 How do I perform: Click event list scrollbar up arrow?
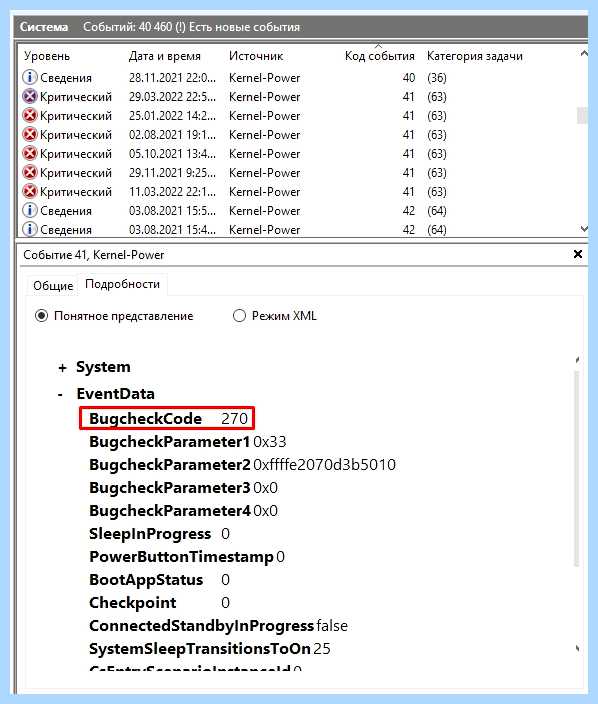[x=583, y=53]
